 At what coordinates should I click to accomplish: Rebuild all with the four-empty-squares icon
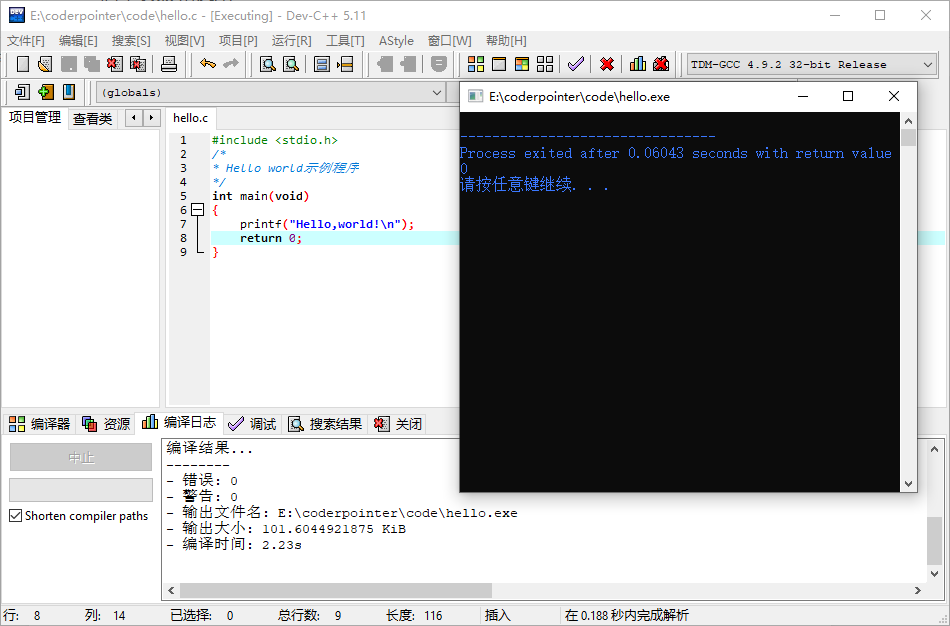point(545,64)
